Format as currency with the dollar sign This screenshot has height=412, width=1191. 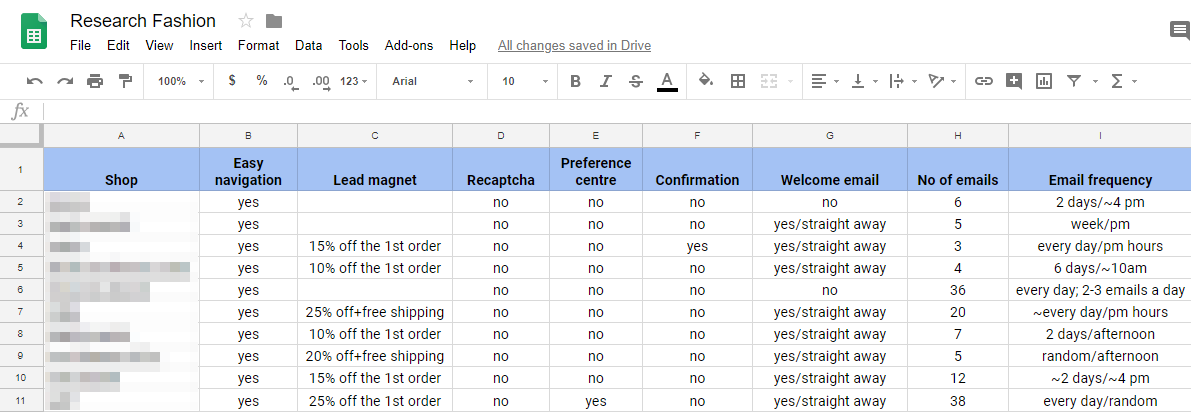pos(232,81)
